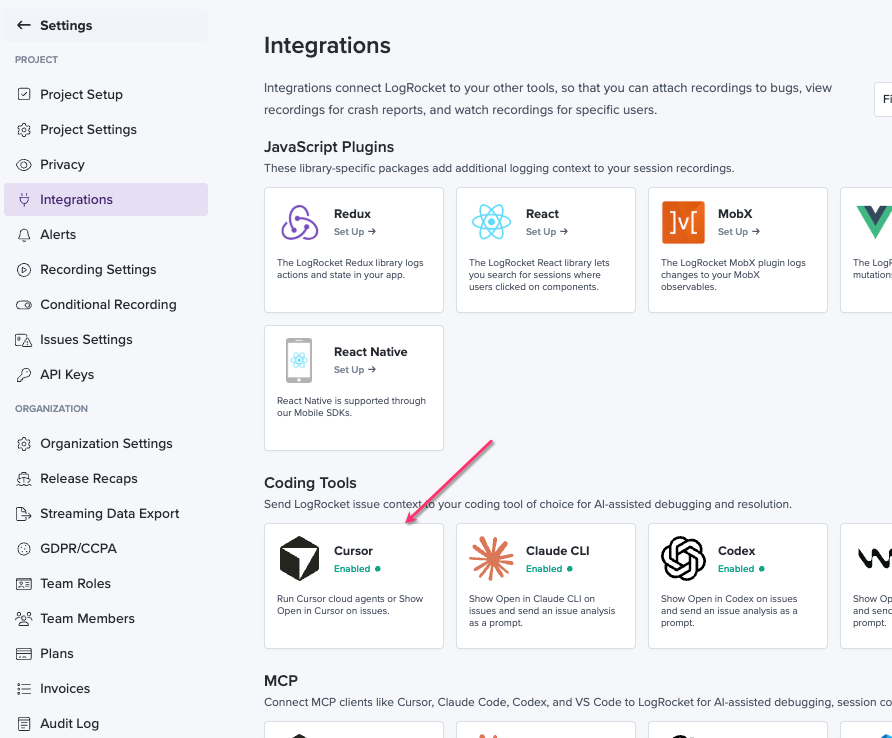Click the Codex knot logo
Screen dimensions: 892x738
pos(683,558)
